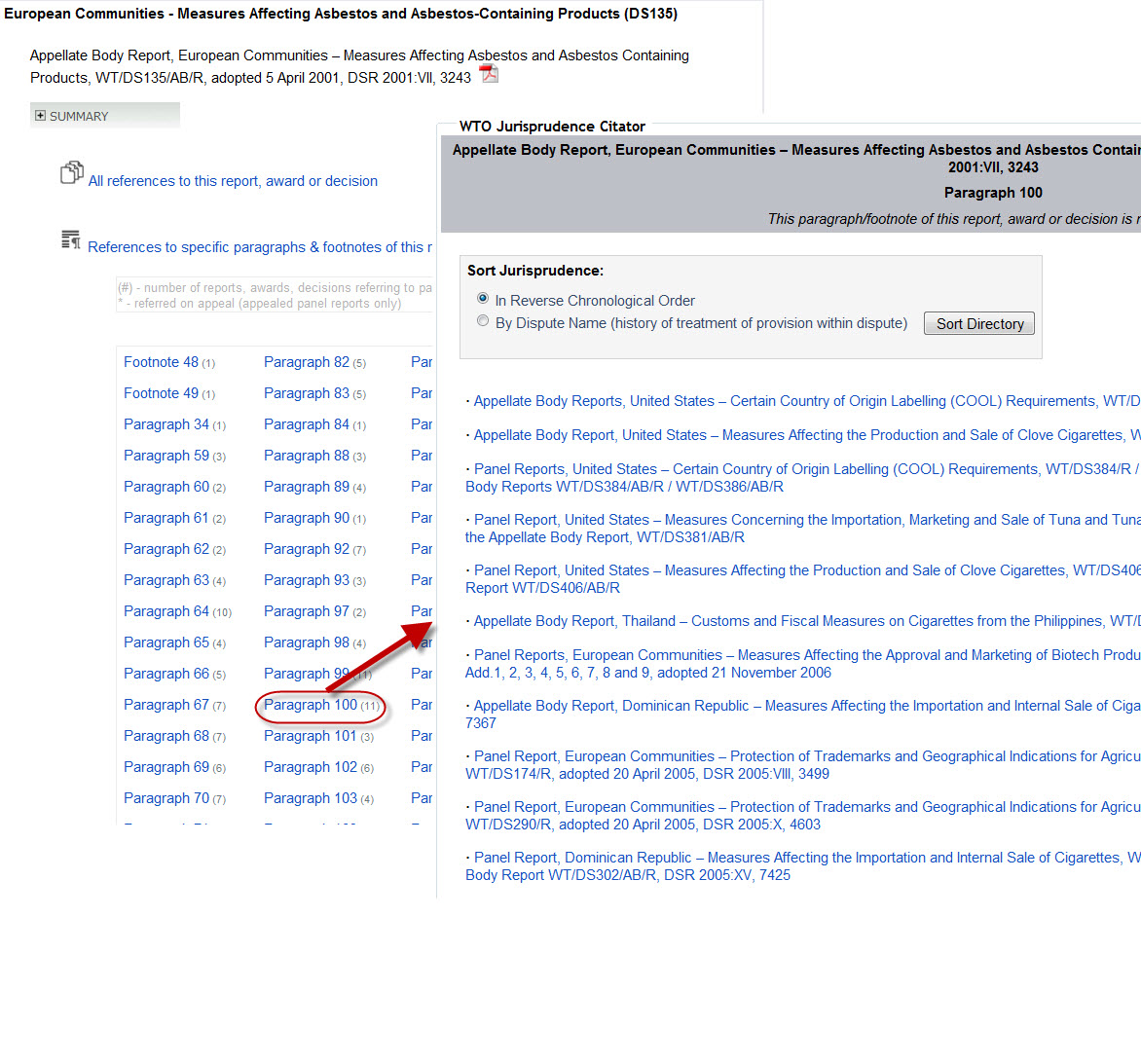Open Panel Report US Tuna citation
1141x1064 pixels.
coord(802,530)
